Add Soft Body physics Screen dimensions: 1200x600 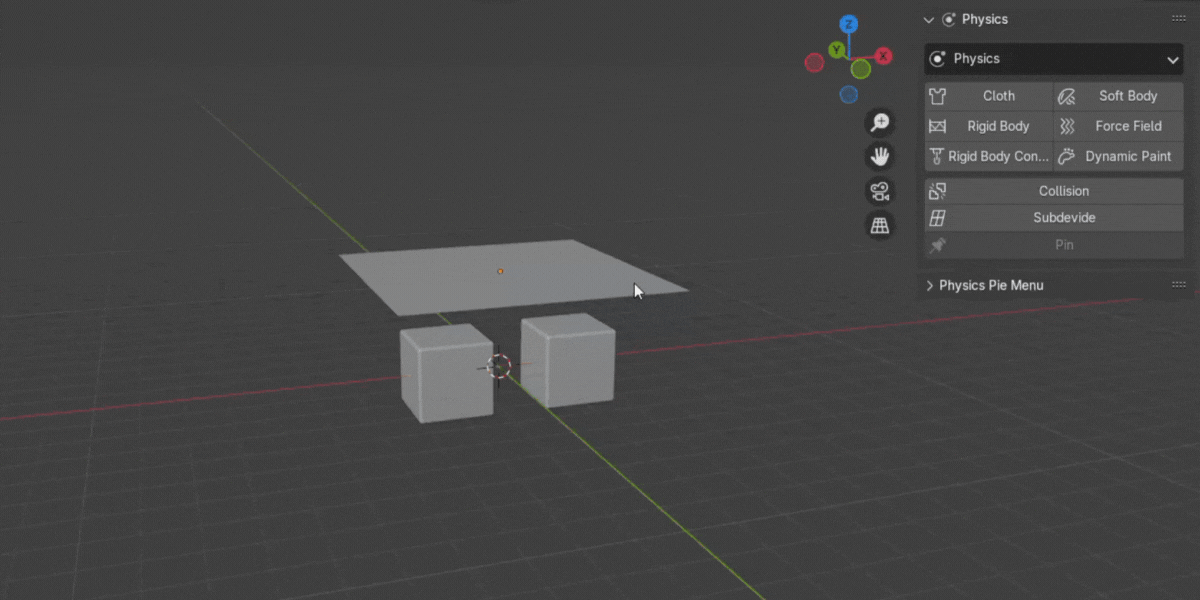point(1119,96)
